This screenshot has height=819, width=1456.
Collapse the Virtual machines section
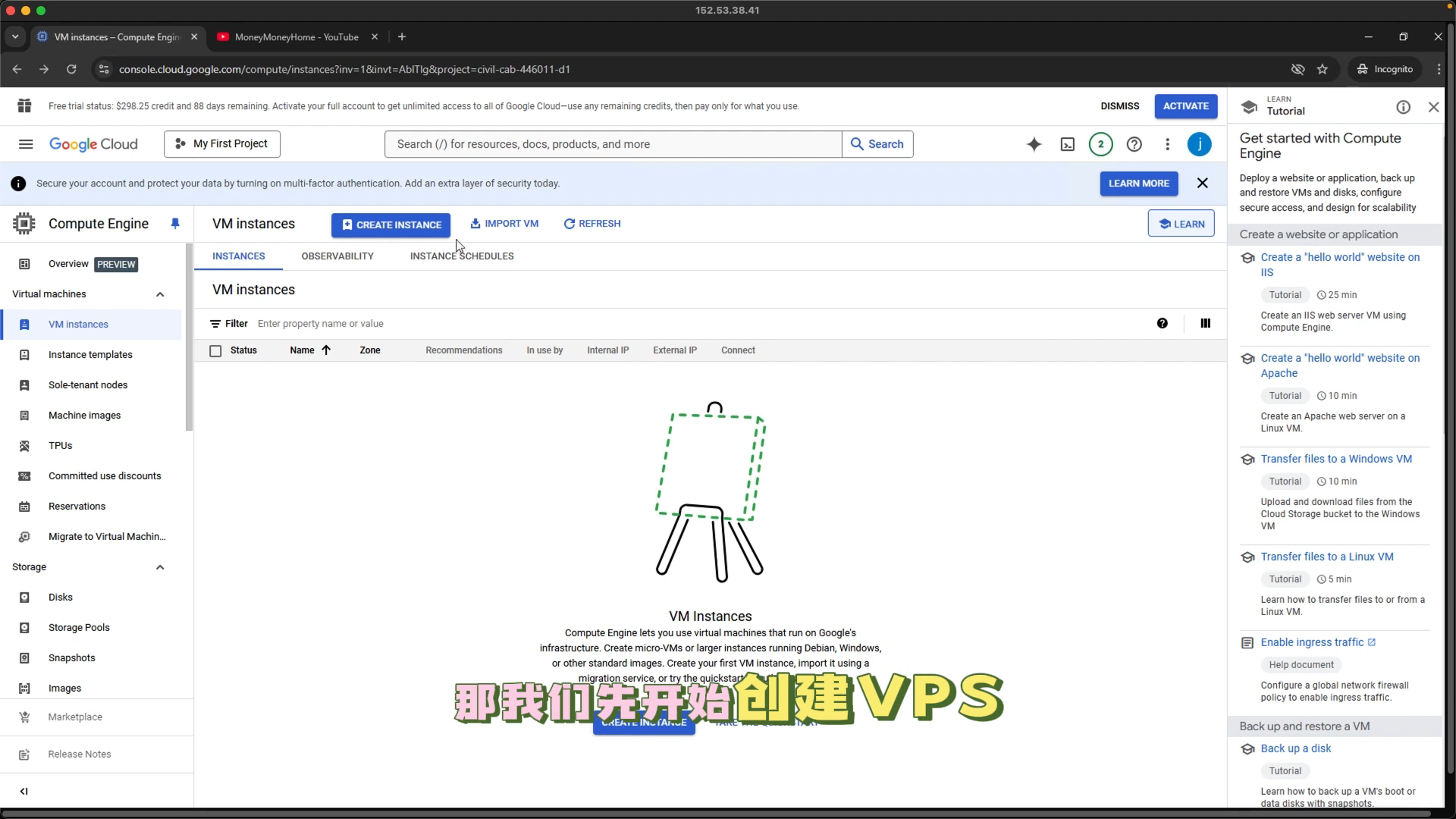point(160,294)
